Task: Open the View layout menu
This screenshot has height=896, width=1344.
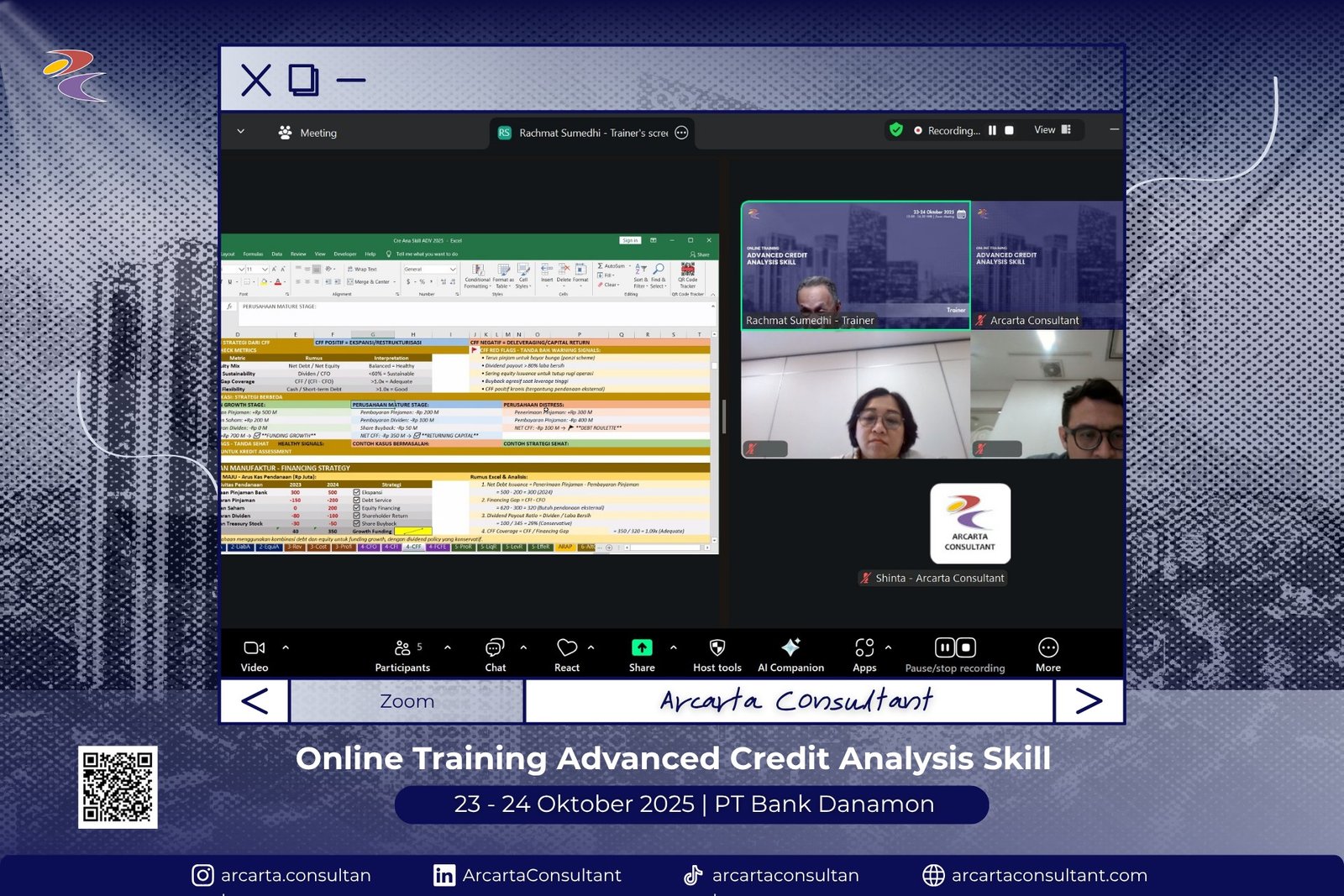Action: [x=1052, y=130]
